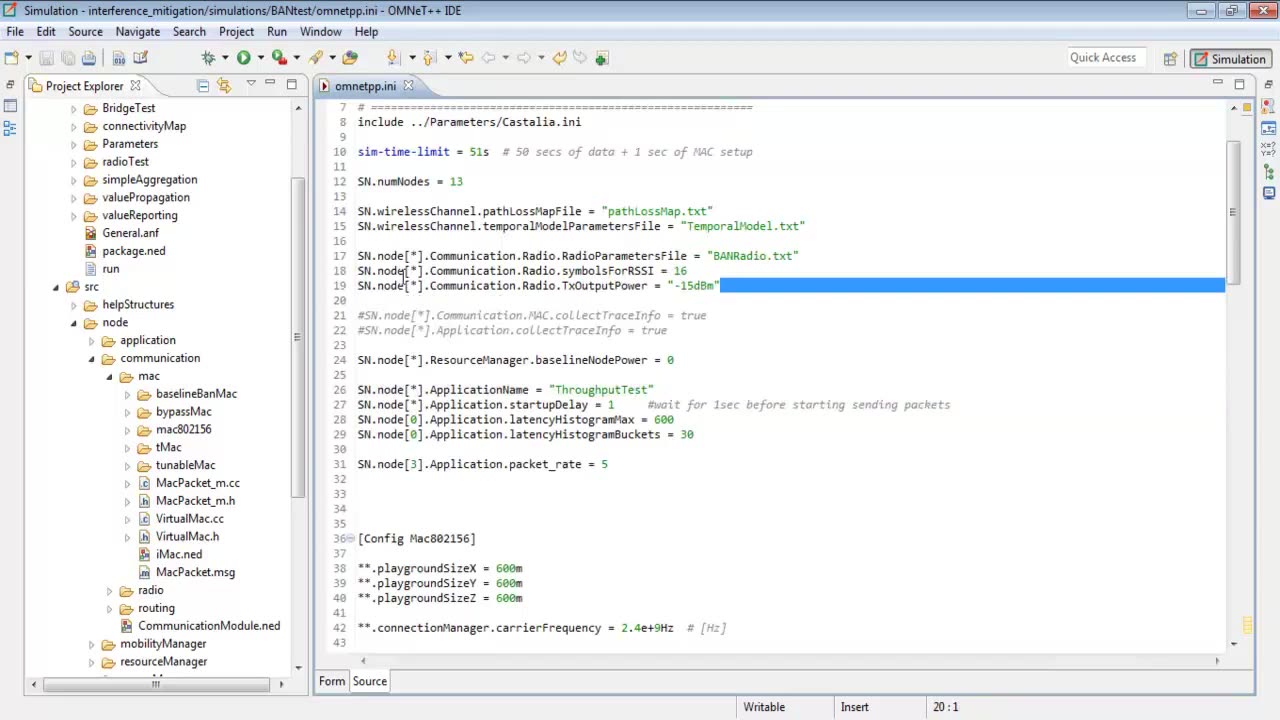Viewport: 1280px width, 720px height.
Task: Collapse the mac folder
Action: tap(109, 376)
